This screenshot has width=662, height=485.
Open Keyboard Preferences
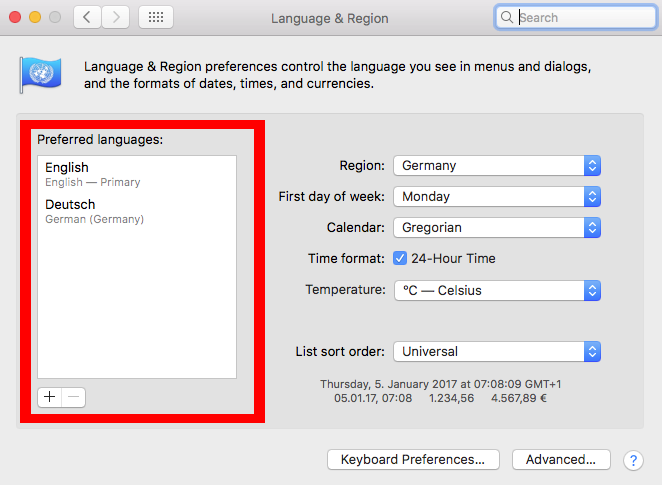tap(413, 460)
